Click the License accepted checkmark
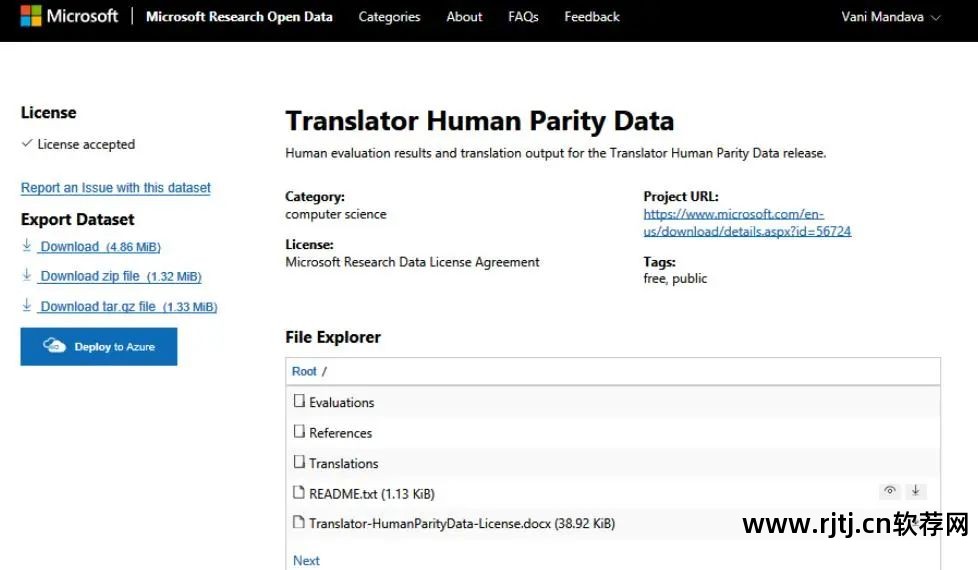The width and height of the screenshot is (978, 570). [27, 143]
